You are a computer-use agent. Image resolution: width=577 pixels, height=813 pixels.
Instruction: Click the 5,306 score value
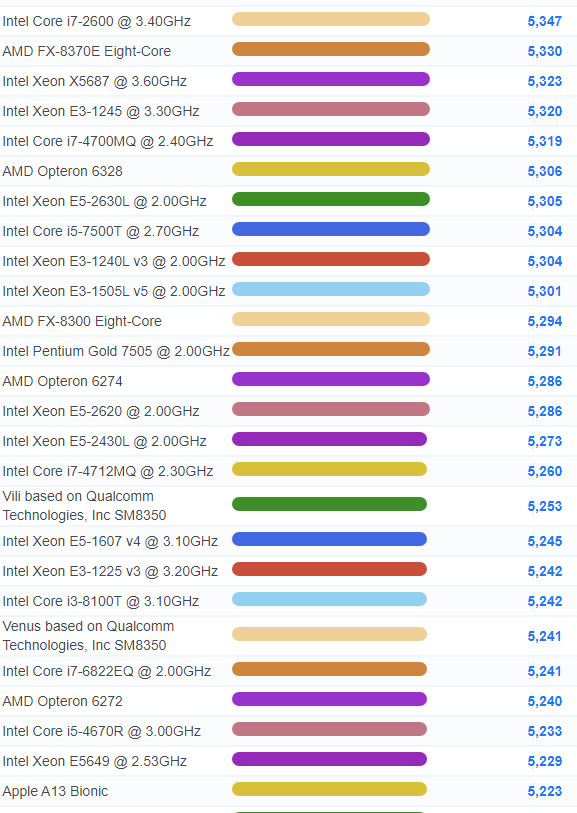click(544, 172)
